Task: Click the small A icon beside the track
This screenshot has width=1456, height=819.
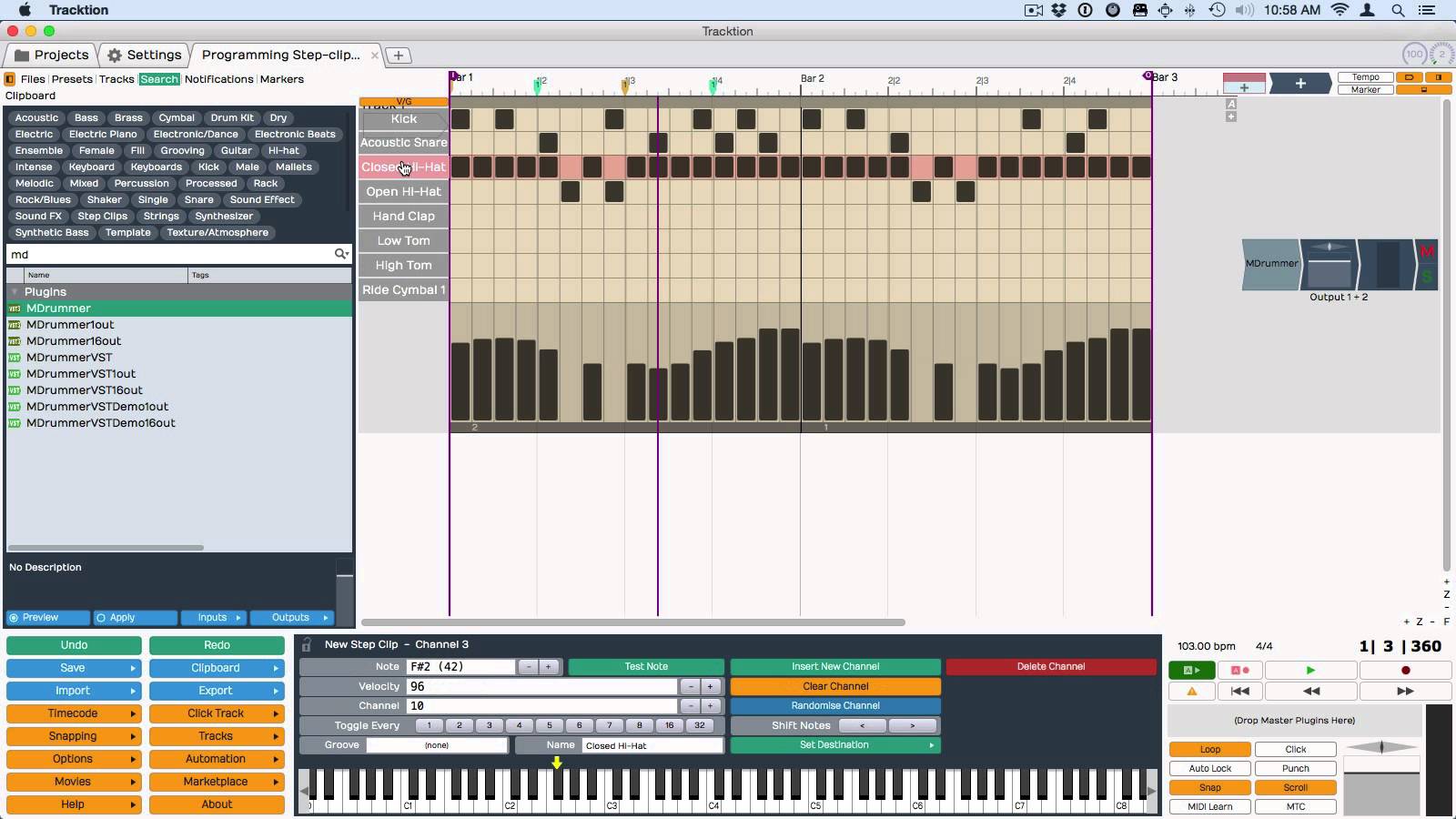Action: [1231, 104]
